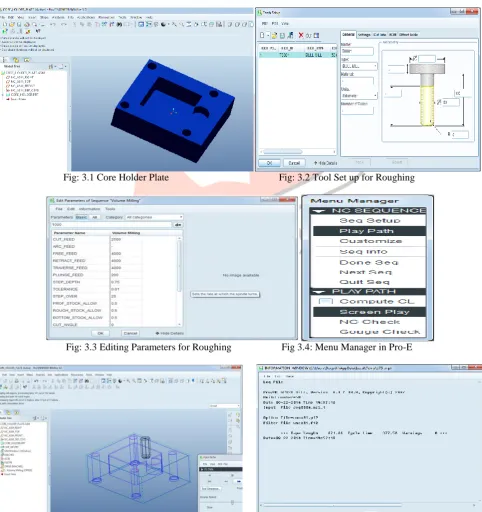The height and width of the screenshot is (512, 482).
Task: Click Undo arrow in Core Holder Plate toolbar
Action: (x=53, y=24)
